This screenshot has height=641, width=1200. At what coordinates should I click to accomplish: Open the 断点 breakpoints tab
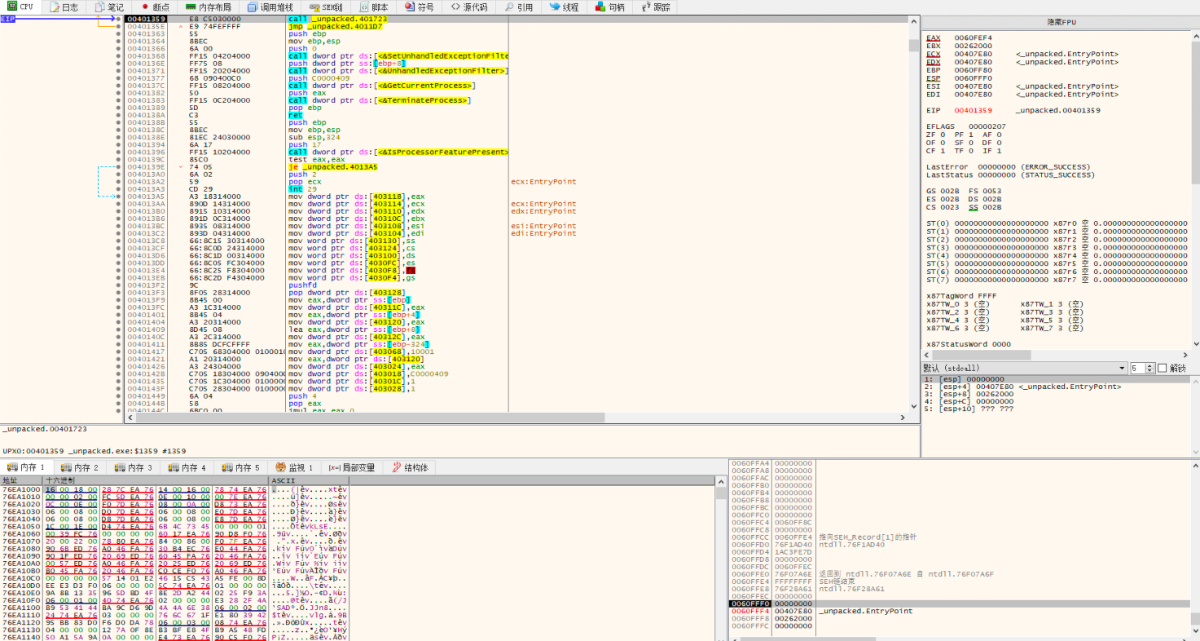[x=156, y=7]
